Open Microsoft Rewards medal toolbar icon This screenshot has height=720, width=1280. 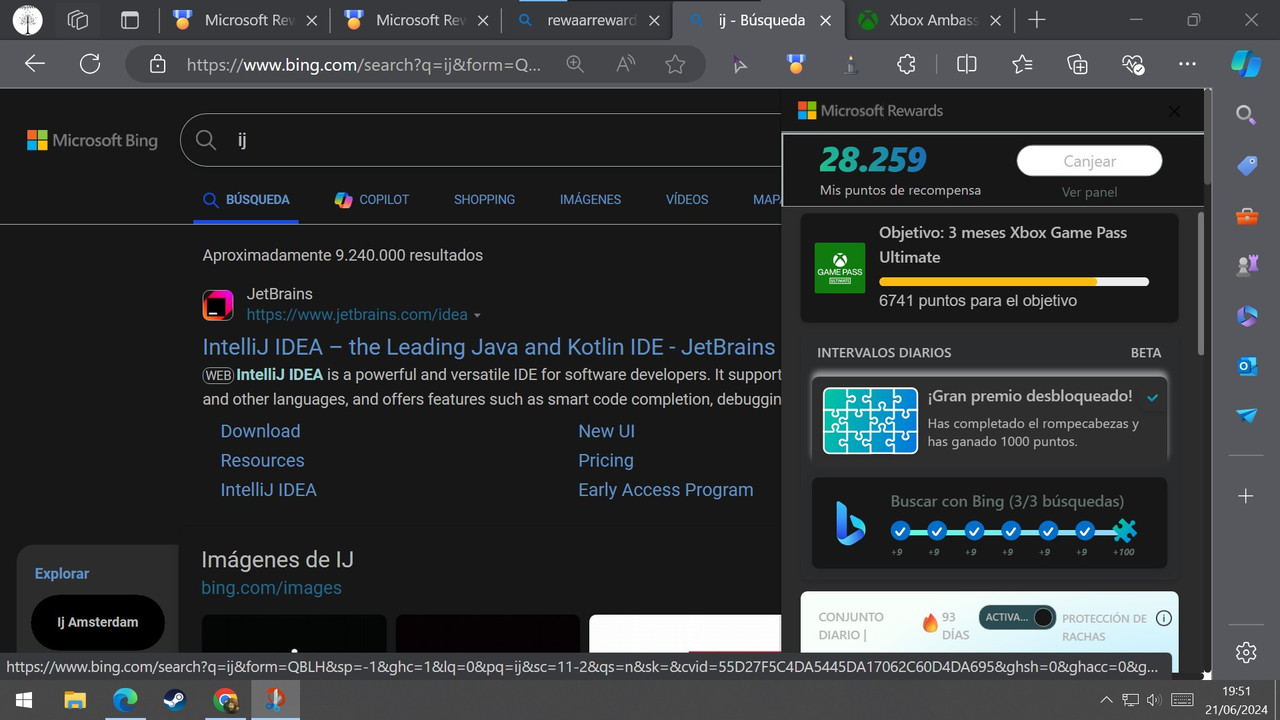[795, 64]
